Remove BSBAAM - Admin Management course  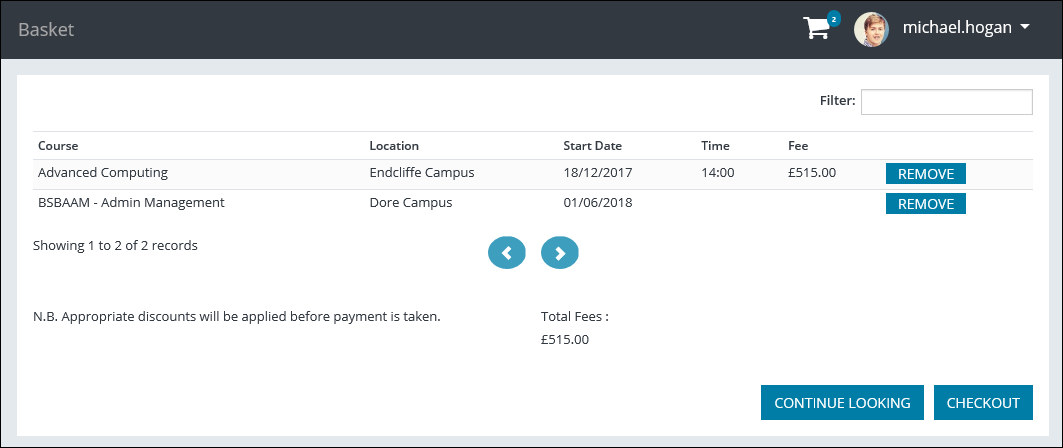click(925, 204)
